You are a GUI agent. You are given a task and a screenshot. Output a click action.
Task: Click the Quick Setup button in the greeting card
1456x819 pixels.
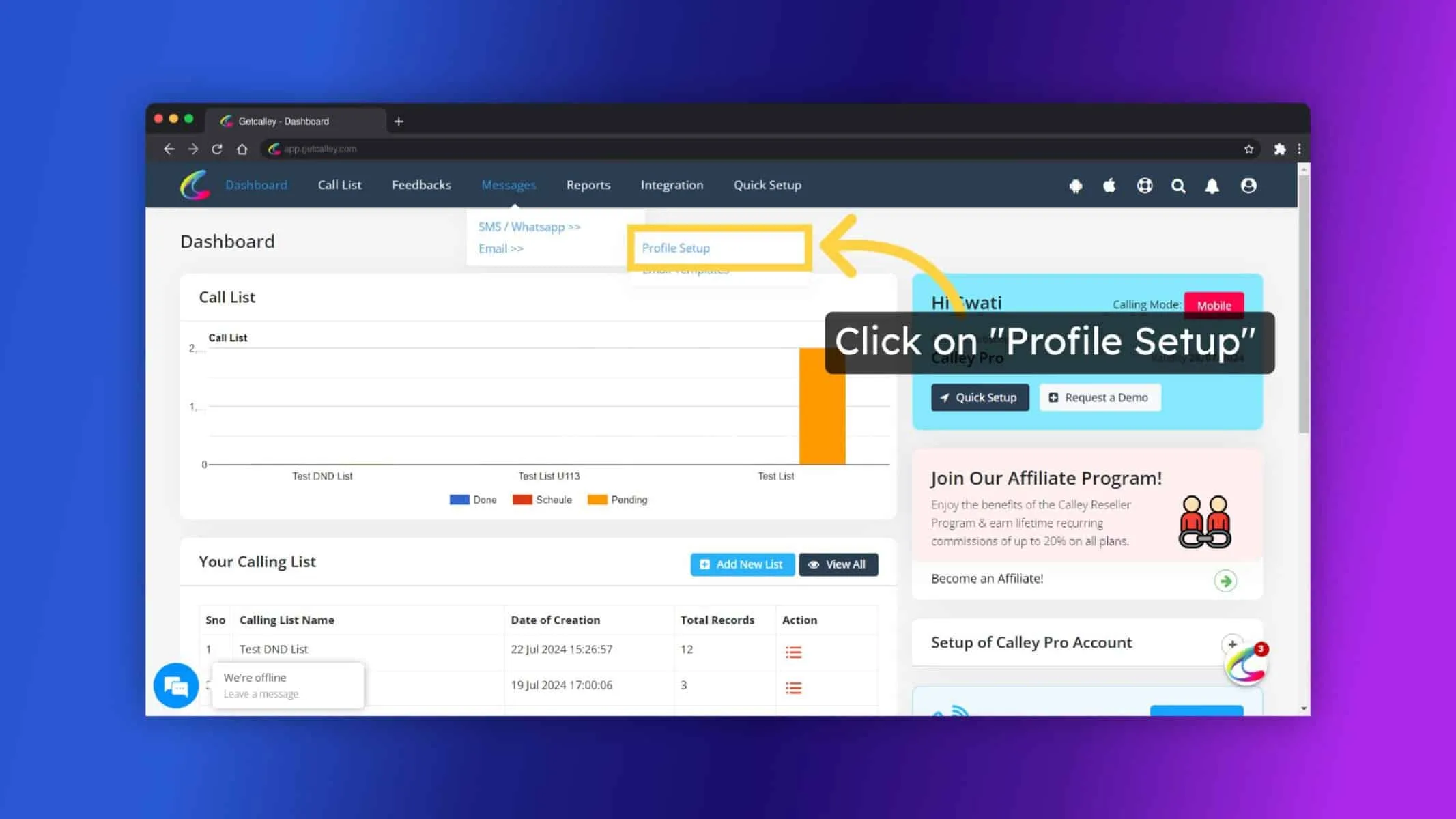tap(980, 397)
